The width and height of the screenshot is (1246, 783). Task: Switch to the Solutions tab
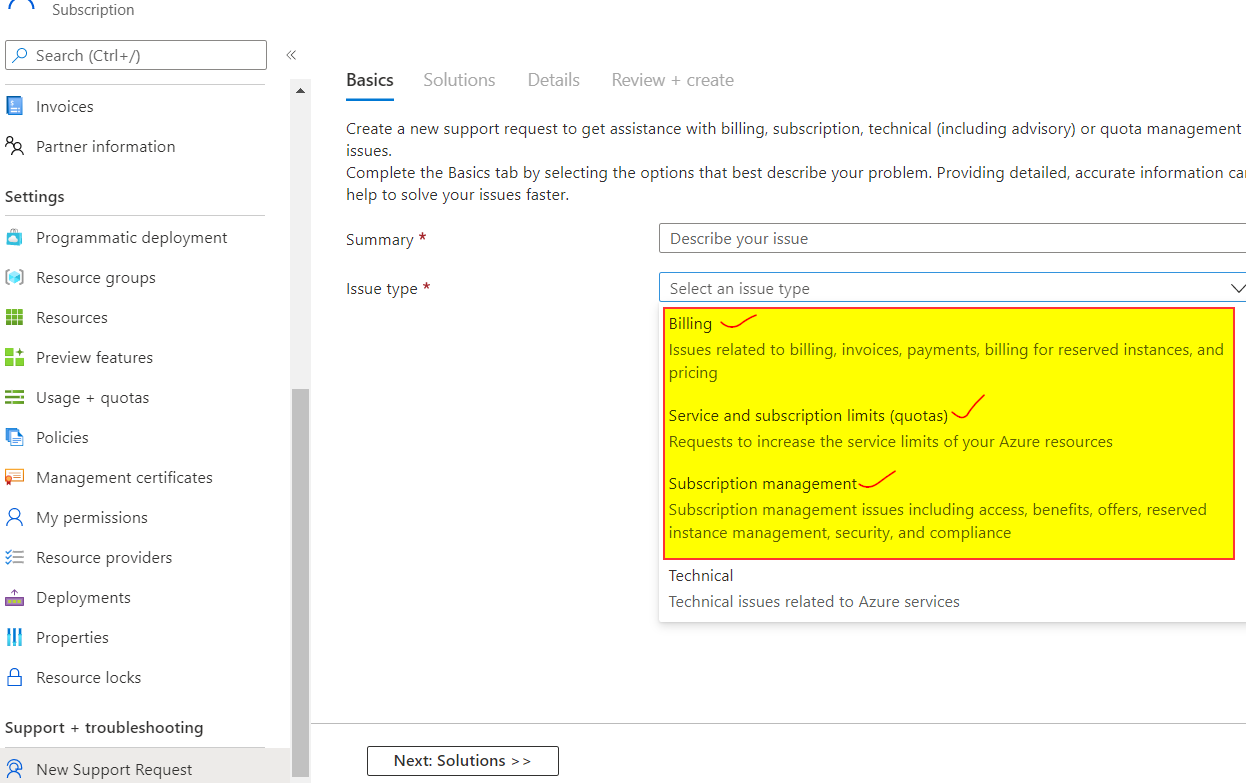tap(459, 79)
